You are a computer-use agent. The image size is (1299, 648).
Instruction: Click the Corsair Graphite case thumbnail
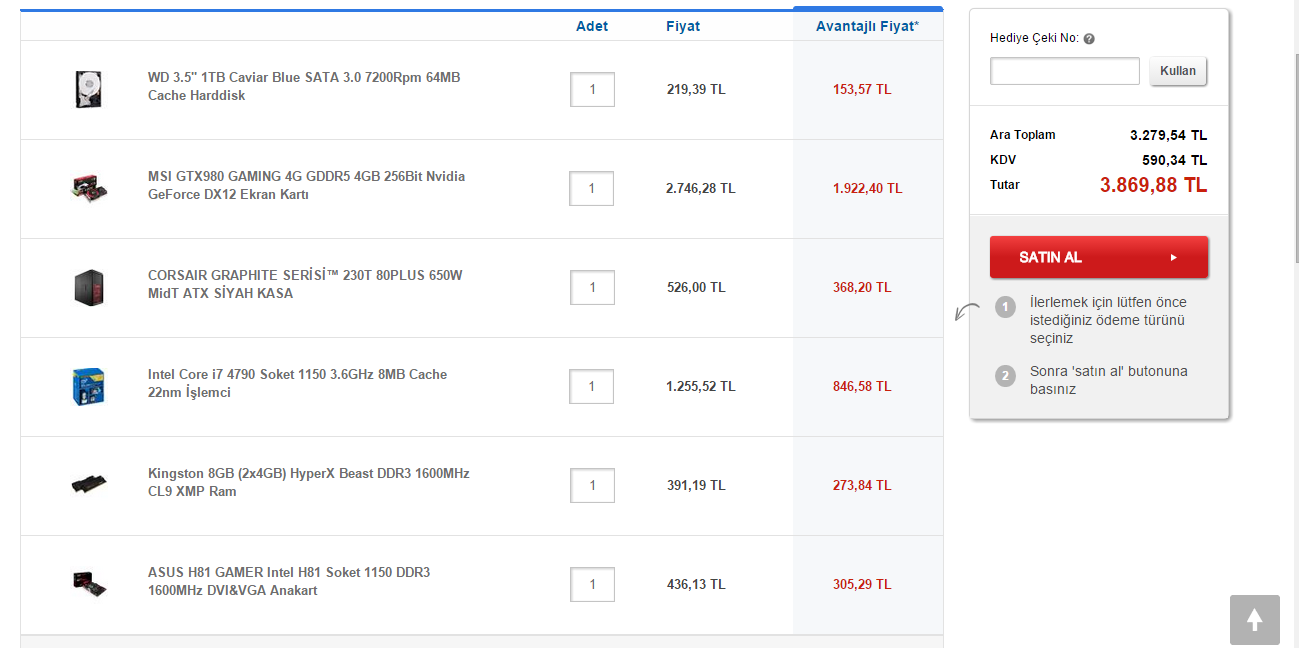coord(89,287)
